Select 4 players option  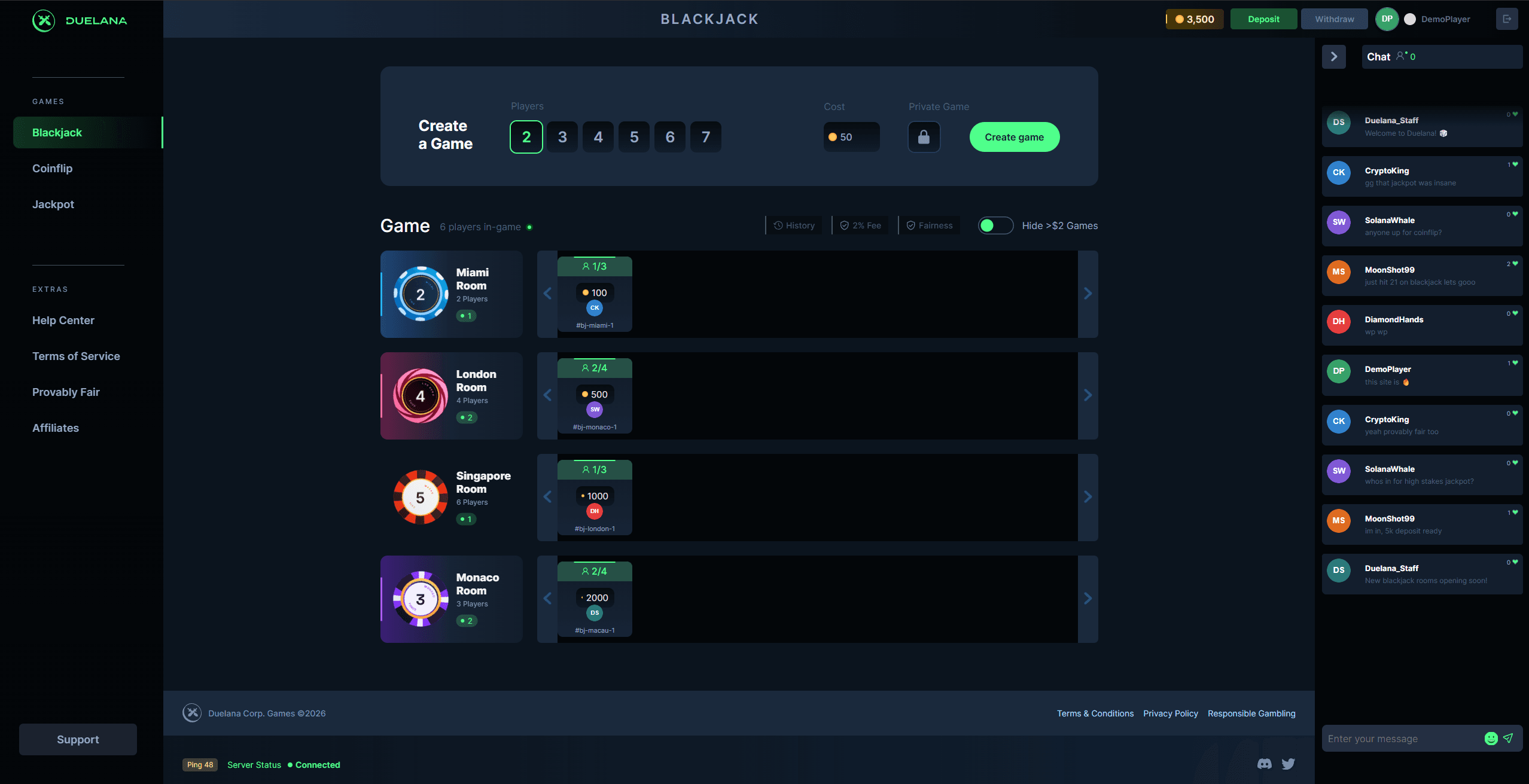(598, 137)
